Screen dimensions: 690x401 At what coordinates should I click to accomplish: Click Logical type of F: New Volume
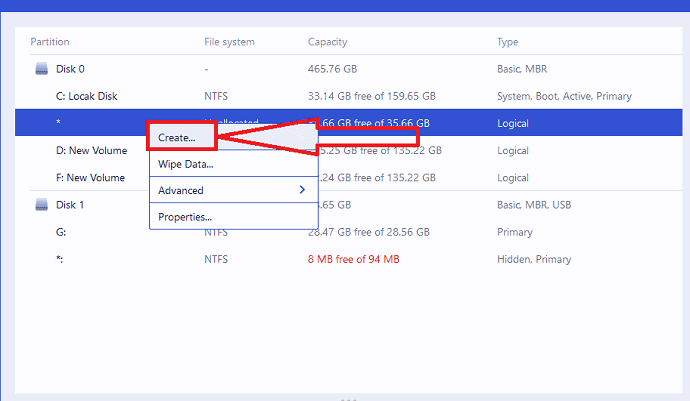[513, 178]
